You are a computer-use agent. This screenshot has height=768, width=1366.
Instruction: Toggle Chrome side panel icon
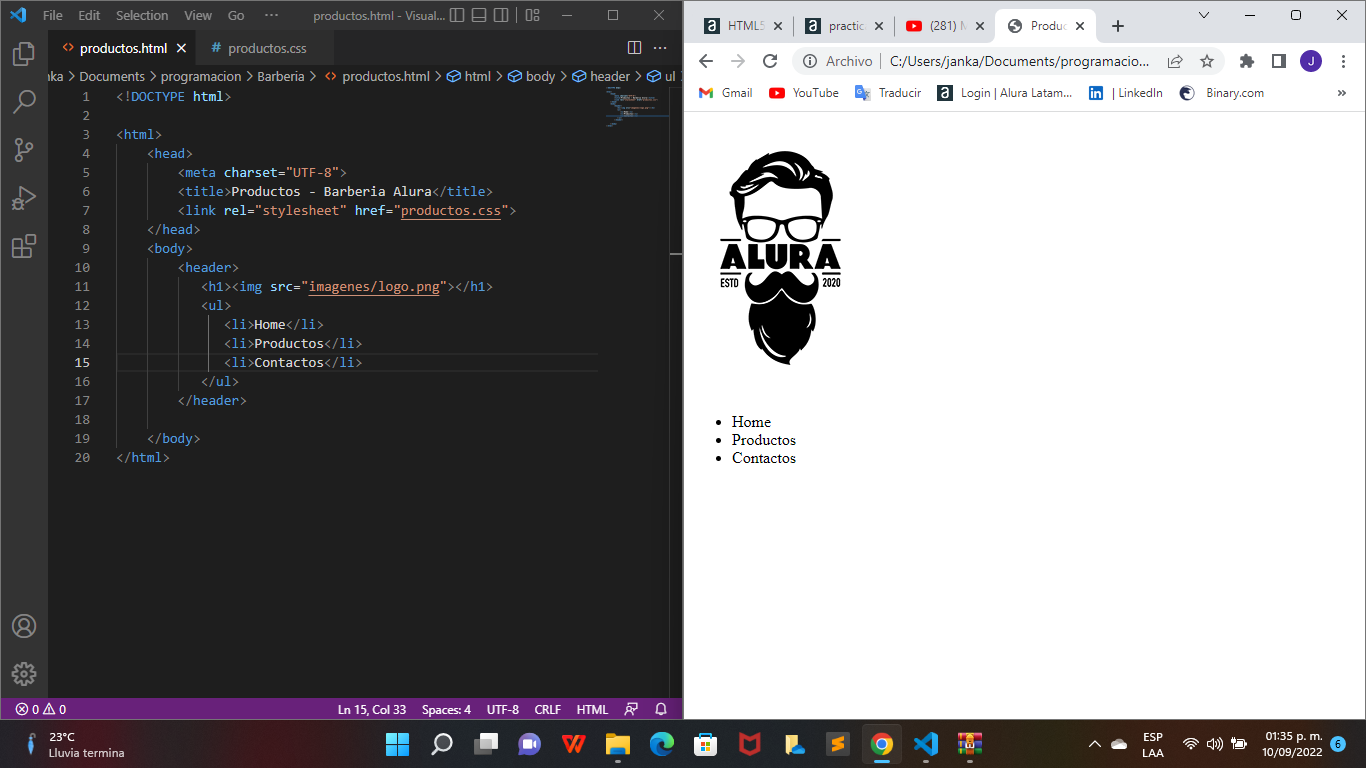(x=1278, y=61)
